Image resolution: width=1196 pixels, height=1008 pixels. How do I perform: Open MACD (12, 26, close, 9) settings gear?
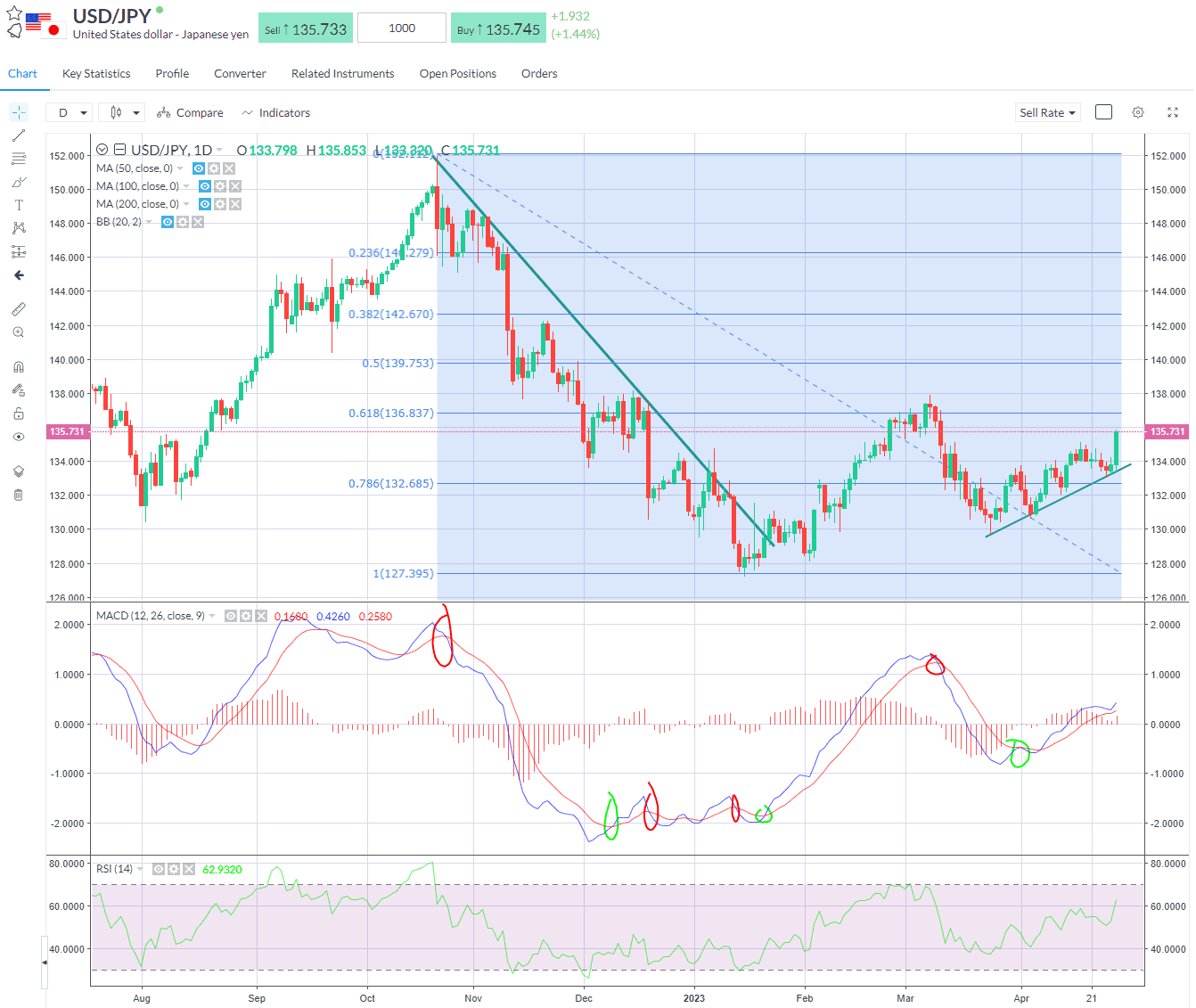click(246, 616)
